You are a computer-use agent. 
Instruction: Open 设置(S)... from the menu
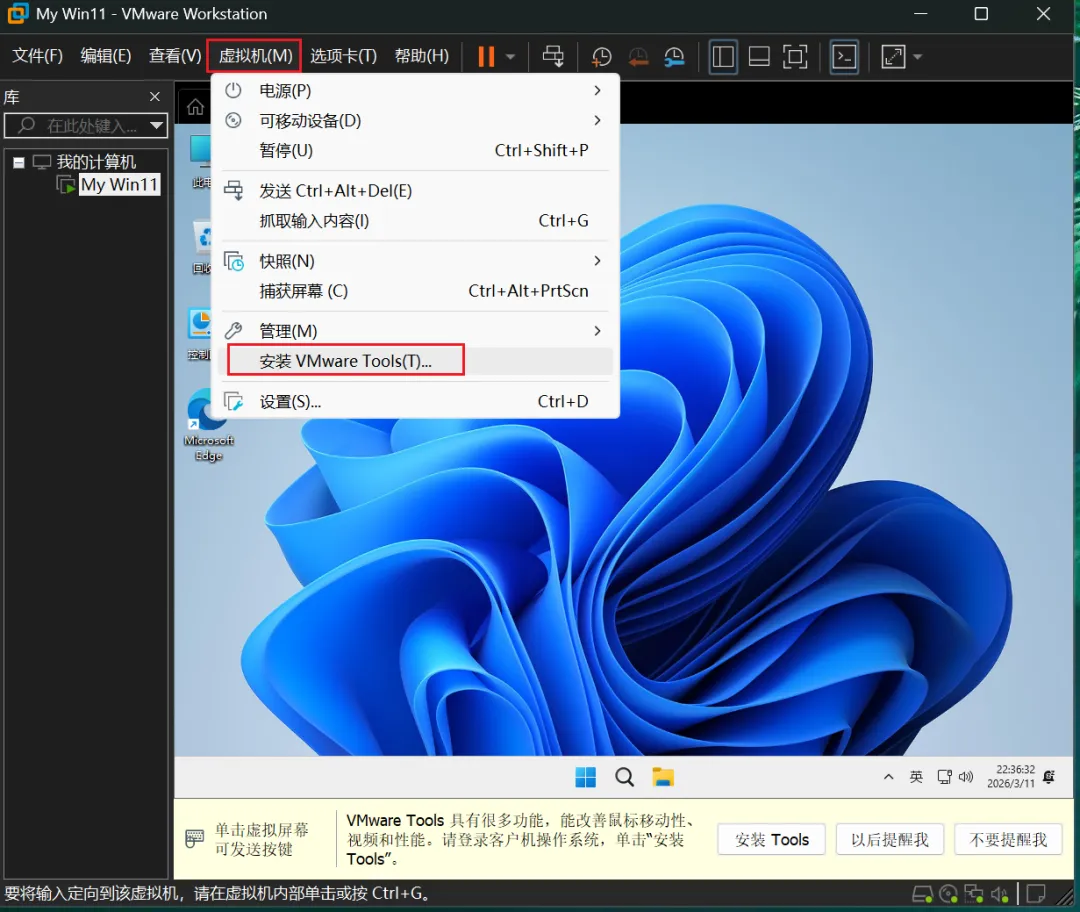(415, 402)
